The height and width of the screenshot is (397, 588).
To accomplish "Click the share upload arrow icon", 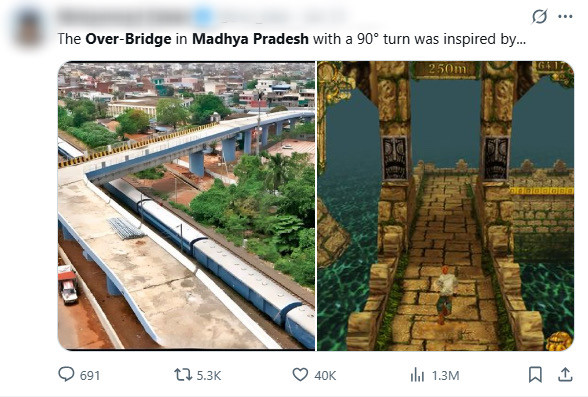I will pyautogui.click(x=565, y=375).
